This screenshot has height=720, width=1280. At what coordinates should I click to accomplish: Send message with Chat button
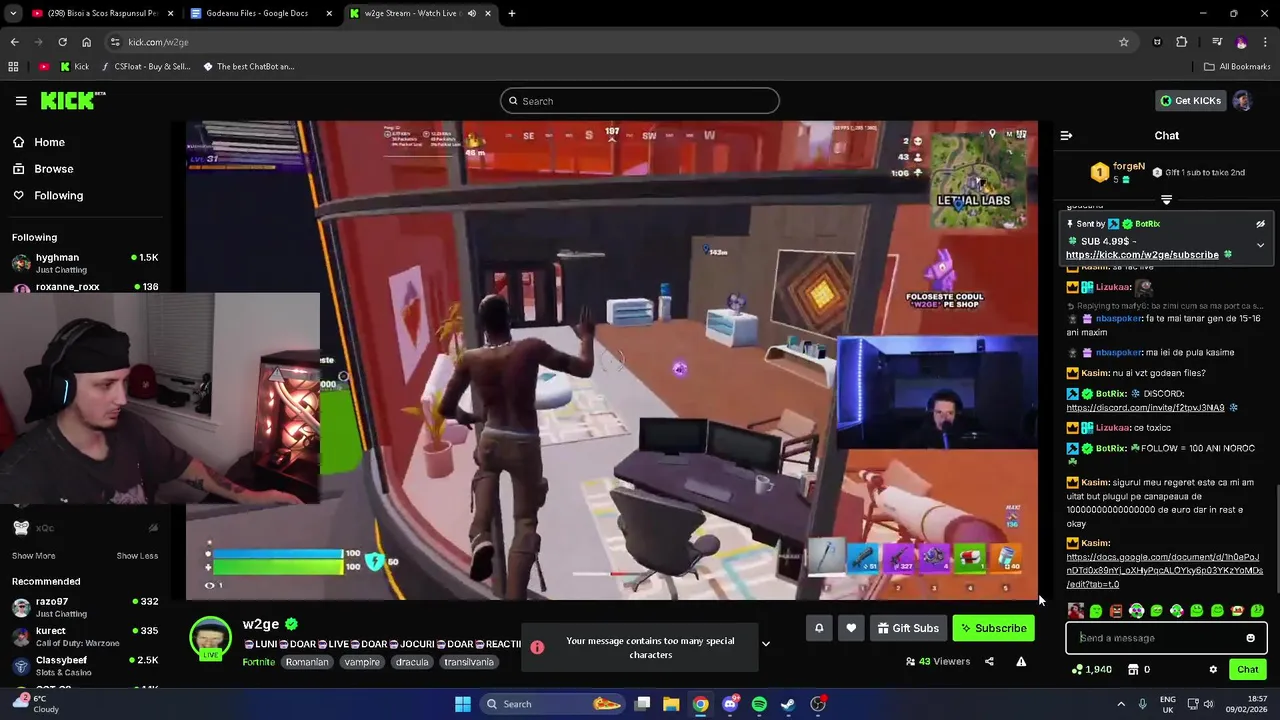pyautogui.click(x=1247, y=670)
